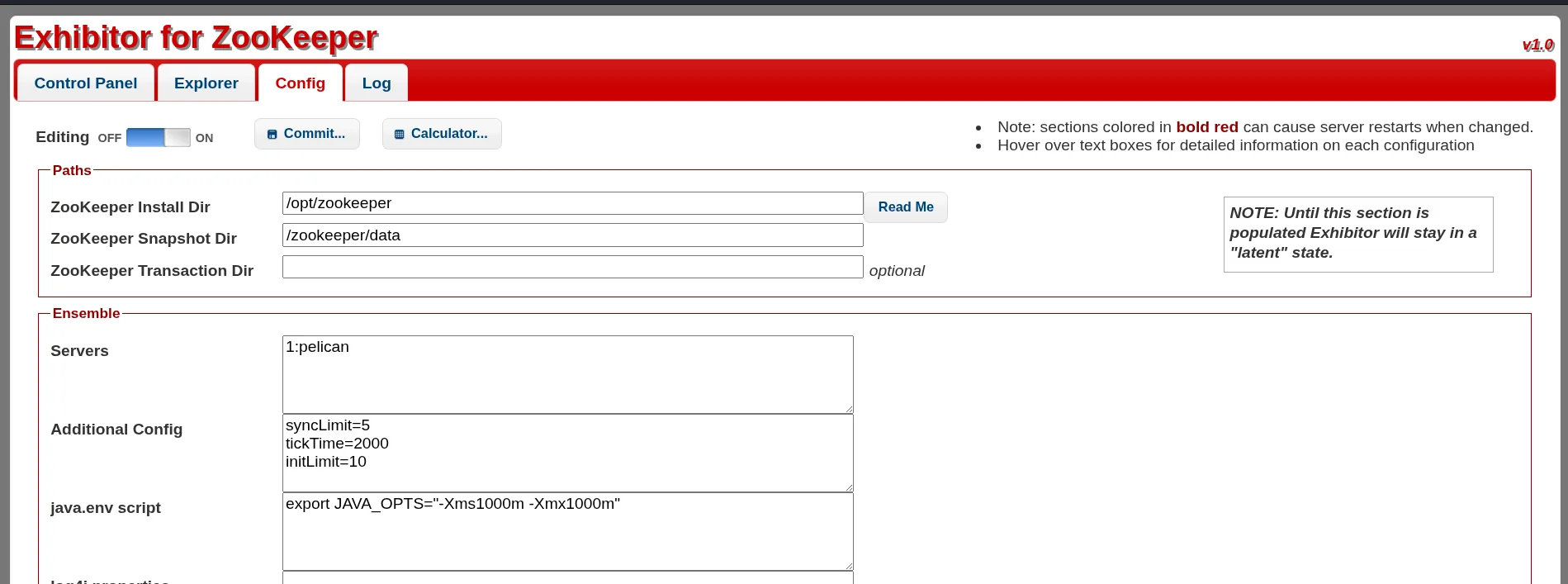Click into the Servers text area
This screenshot has height=584, width=1568.
pos(567,374)
